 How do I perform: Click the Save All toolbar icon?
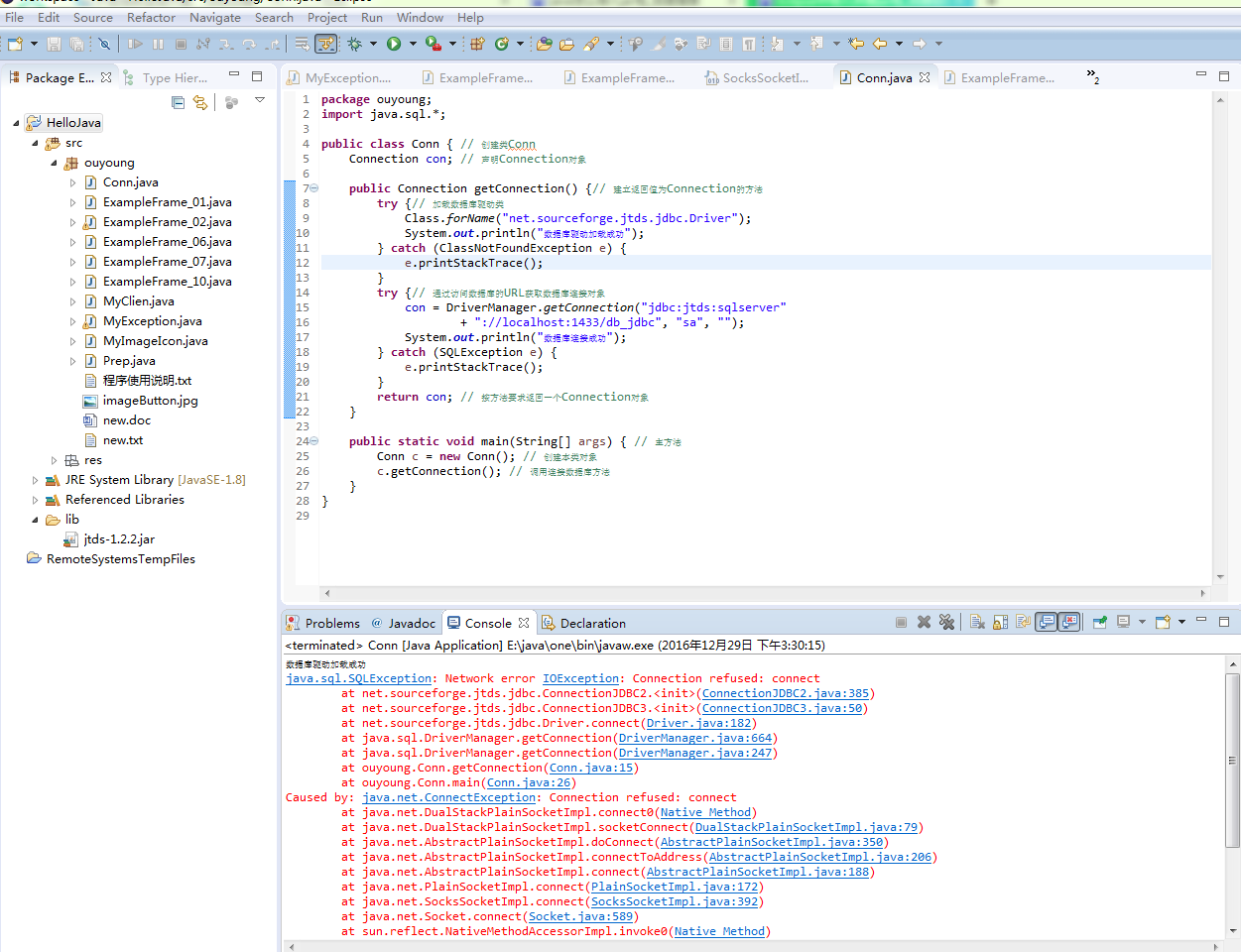tap(76, 44)
